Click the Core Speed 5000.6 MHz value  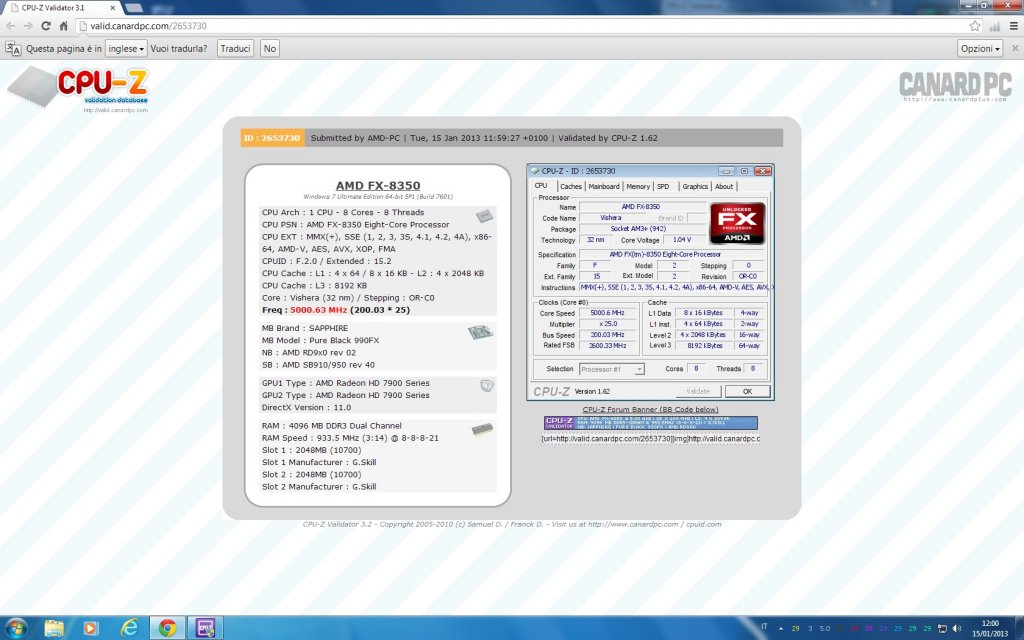point(607,313)
